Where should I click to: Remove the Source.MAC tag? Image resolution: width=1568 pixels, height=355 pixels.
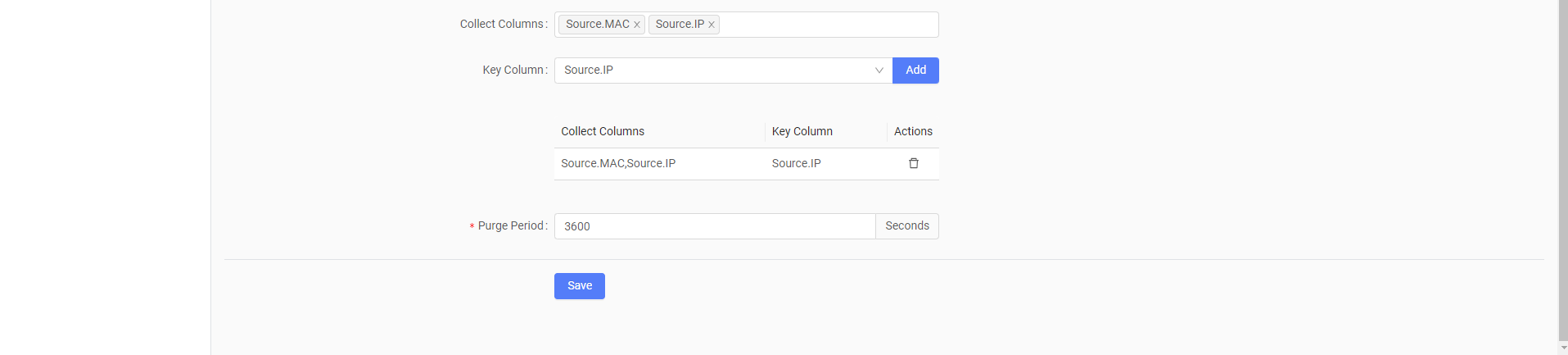point(637,25)
